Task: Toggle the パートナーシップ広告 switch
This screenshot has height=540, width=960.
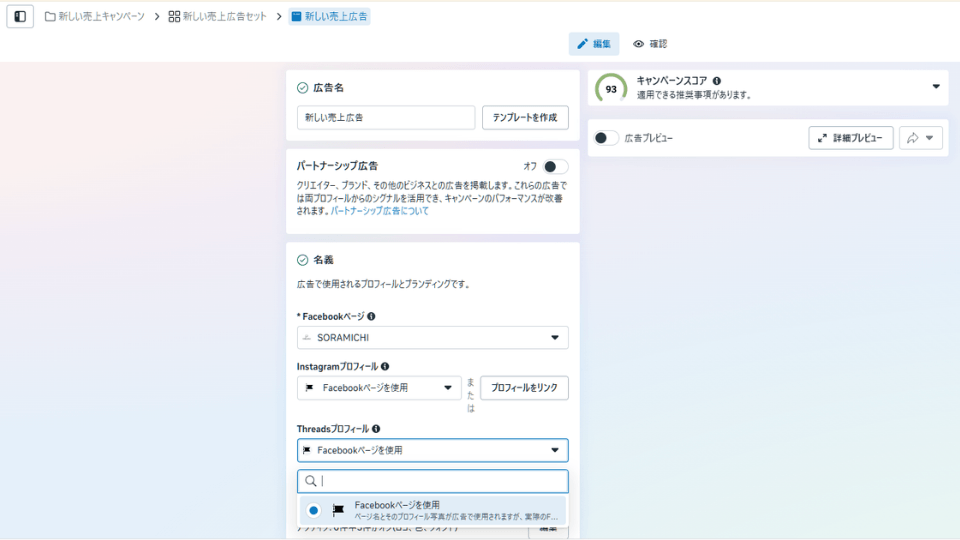Action: tap(555, 167)
